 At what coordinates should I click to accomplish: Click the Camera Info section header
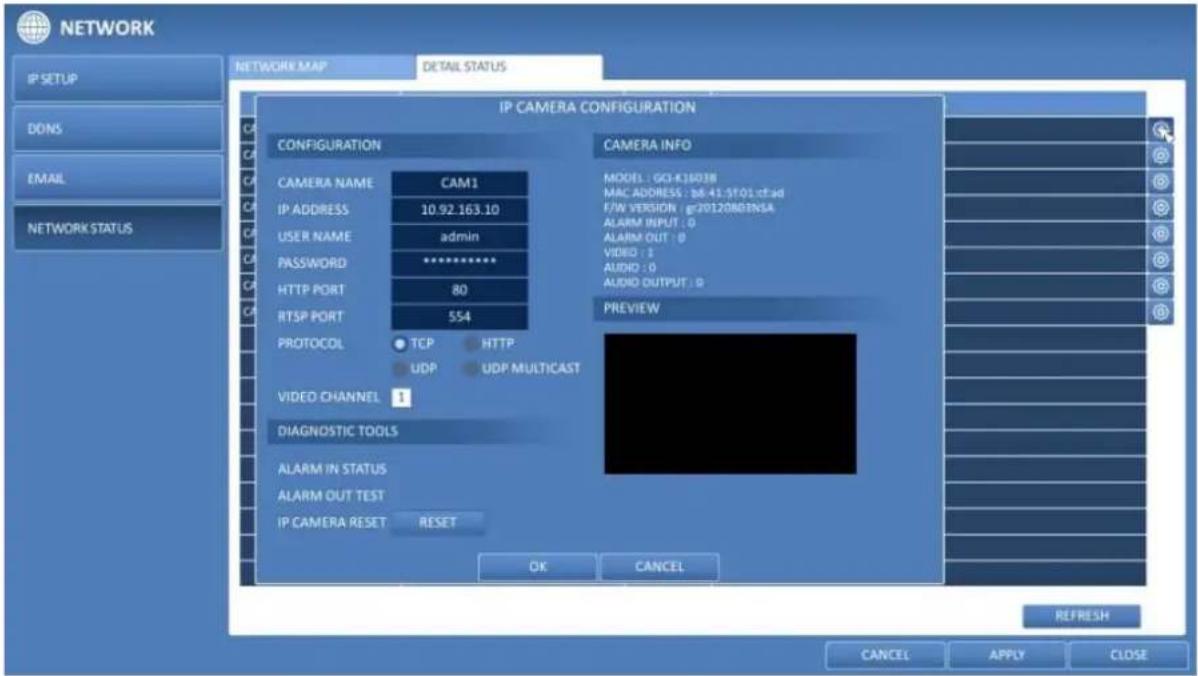pyautogui.click(x=745, y=145)
